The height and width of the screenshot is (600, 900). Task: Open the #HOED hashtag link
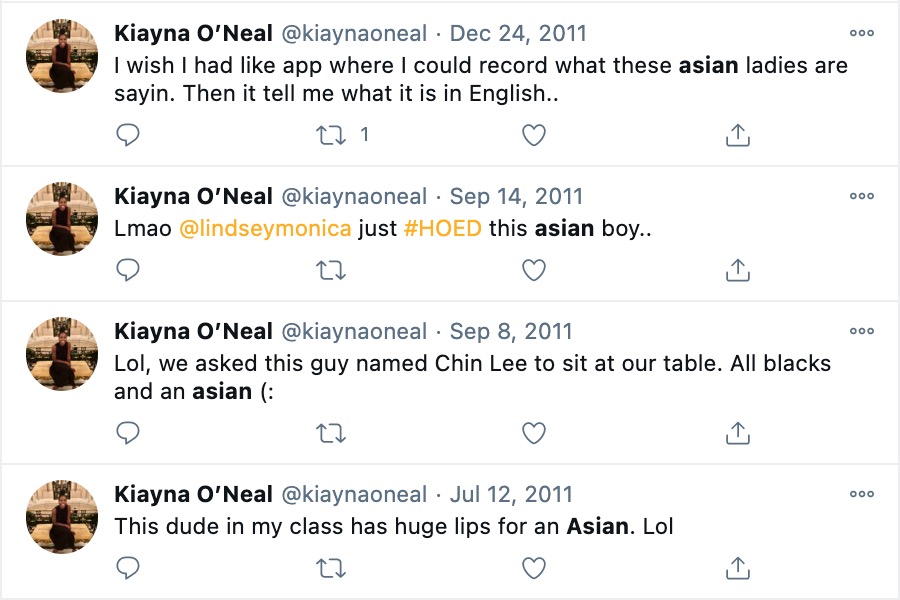pyautogui.click(x=442, y=228)
